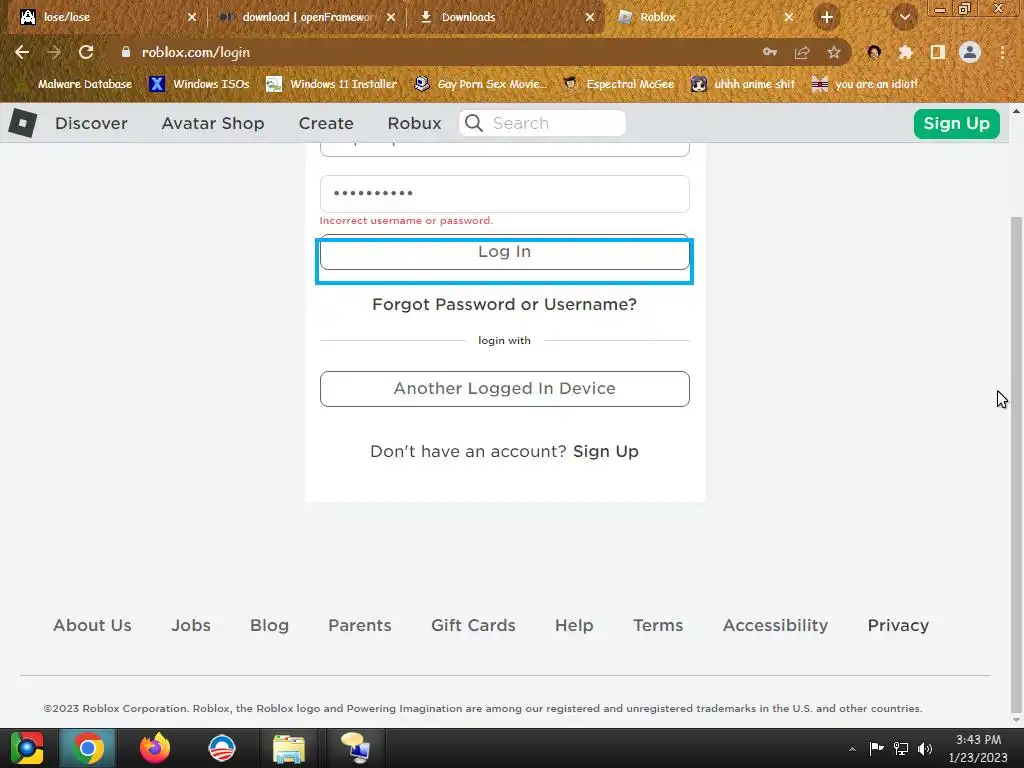1024x768 pixels.
Task: Click the Action Center flag icon
Action: click(x=876, y=748)
